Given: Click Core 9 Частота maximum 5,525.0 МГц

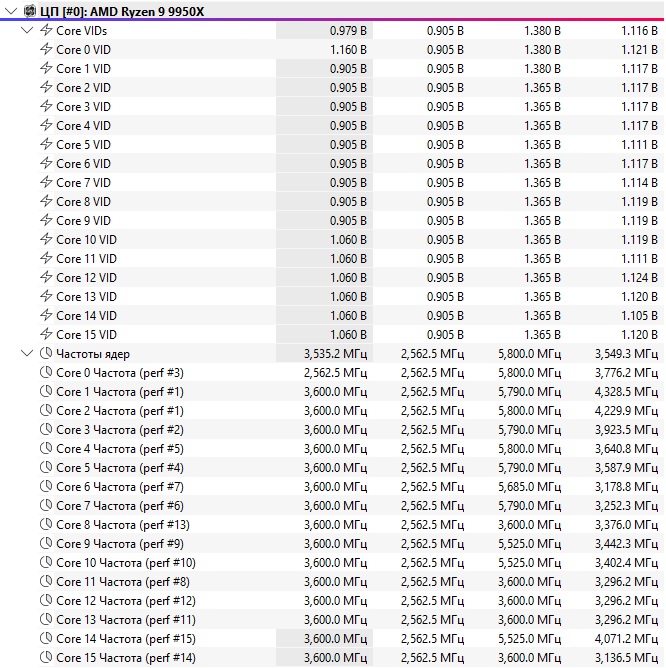Looking at the screenshot, I should 530,544.
